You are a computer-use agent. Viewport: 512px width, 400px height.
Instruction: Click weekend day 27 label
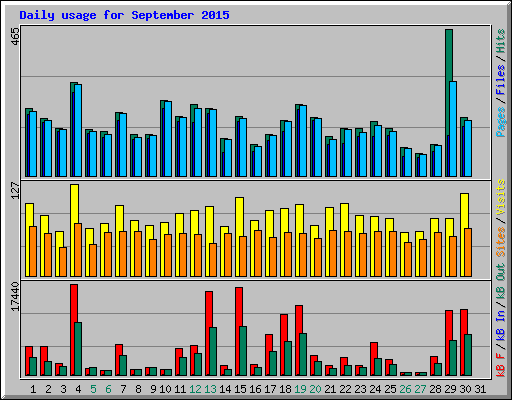(420, 389)
